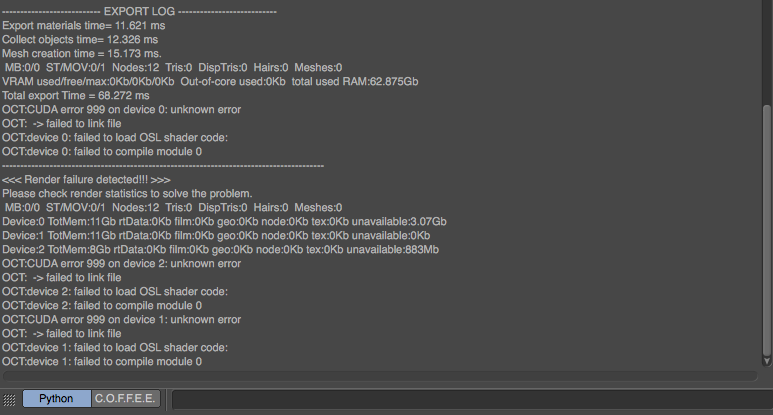The height and width of the screenshot is (415, 773).
Task: Click the vertical scrollbar track above the thumb
Action: (767, 50)
